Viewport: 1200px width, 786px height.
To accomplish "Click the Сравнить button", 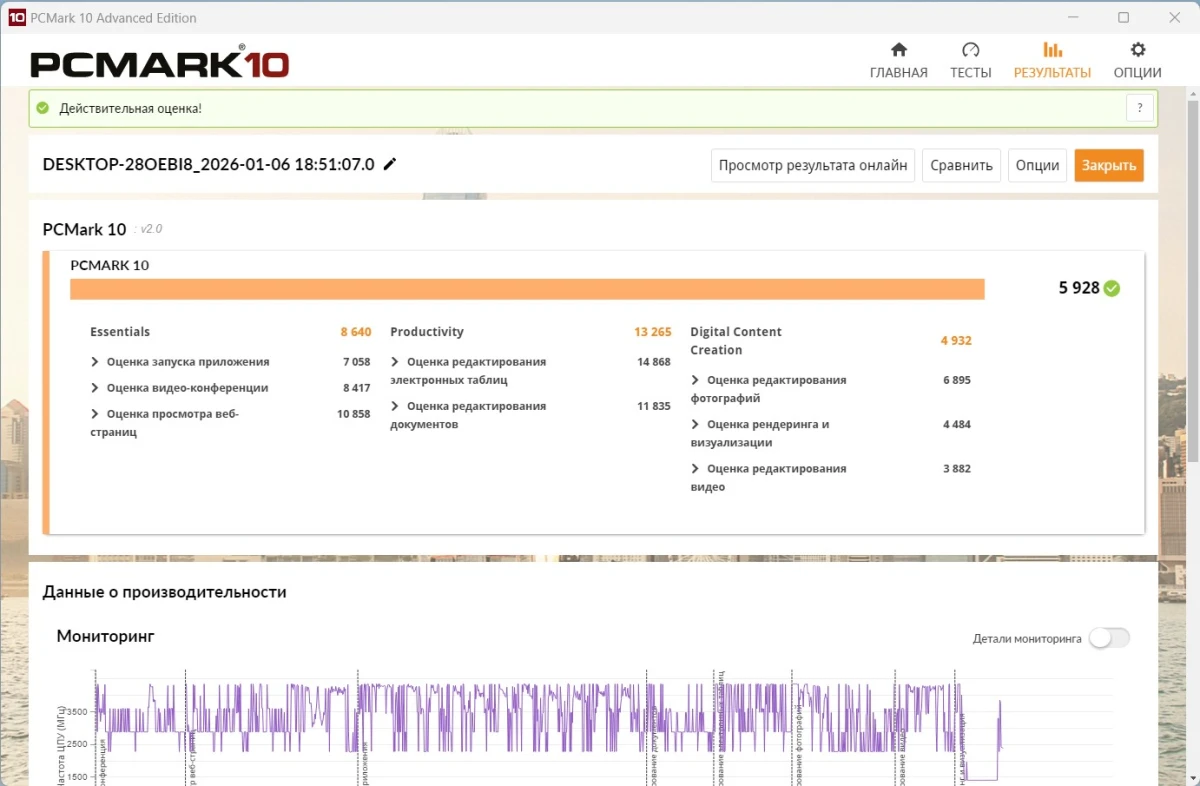I will [960, 165].
